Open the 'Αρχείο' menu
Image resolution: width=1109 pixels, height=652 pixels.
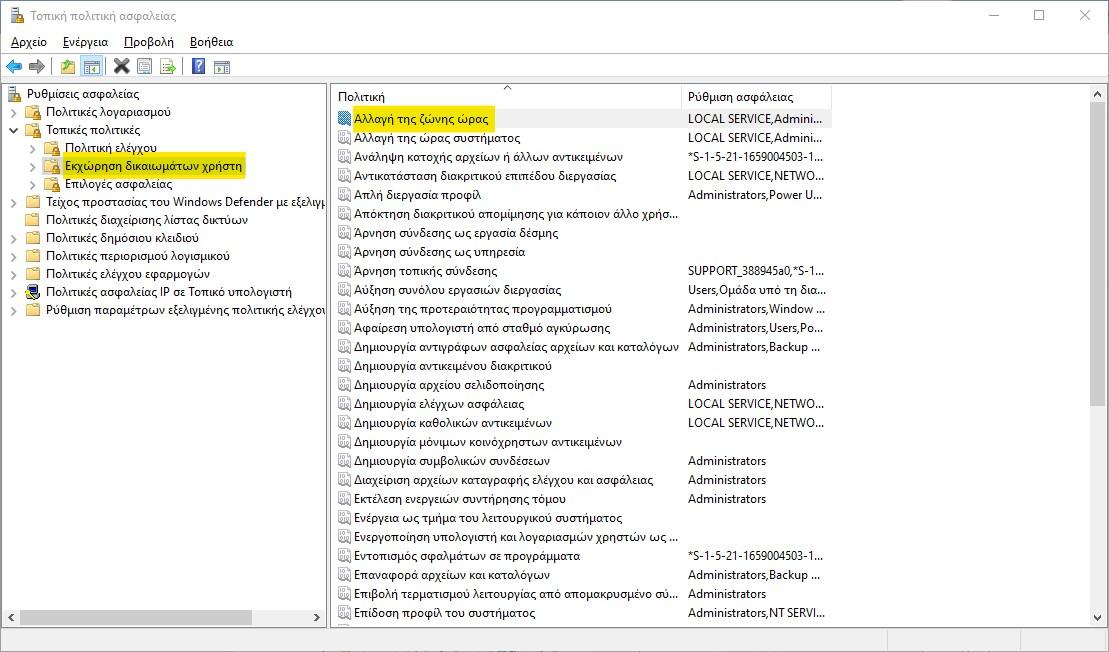point(29,42)
